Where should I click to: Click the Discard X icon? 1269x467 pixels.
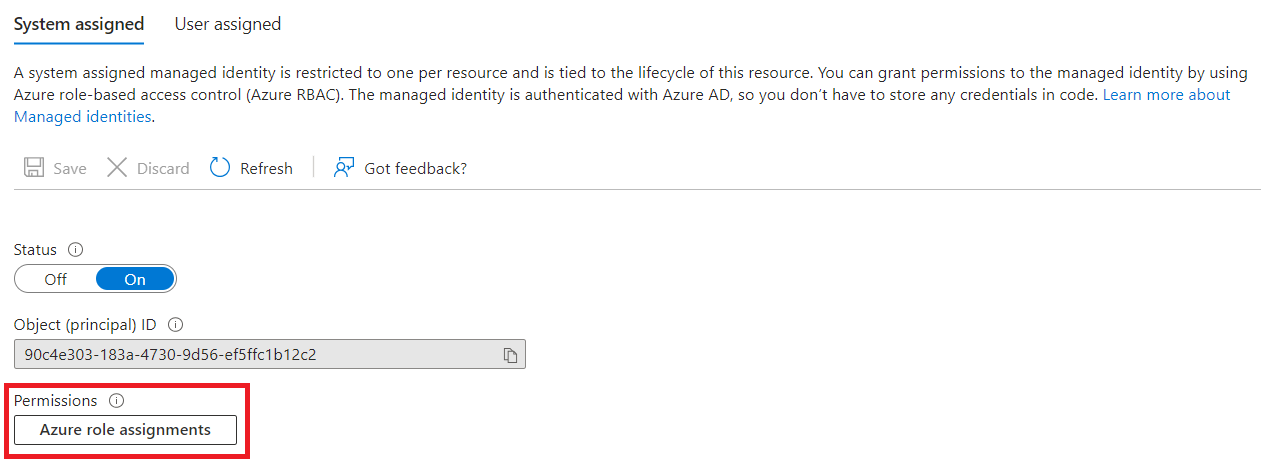[x=117, y=168]
